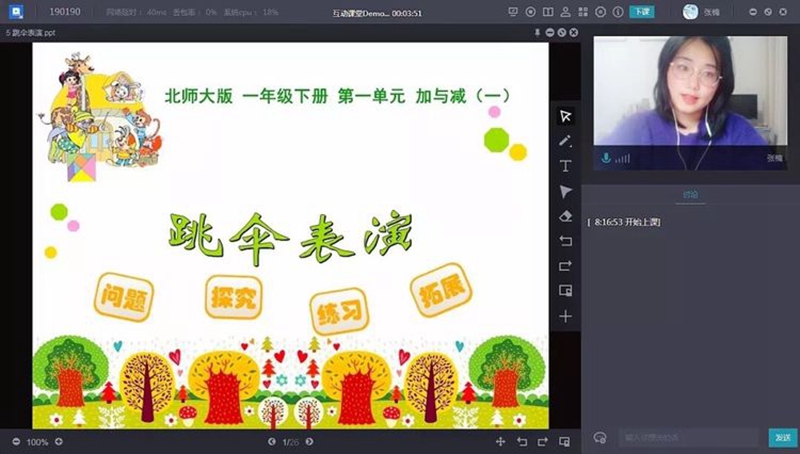Click the move pan icon in the bottom bar

coord(501,442)
